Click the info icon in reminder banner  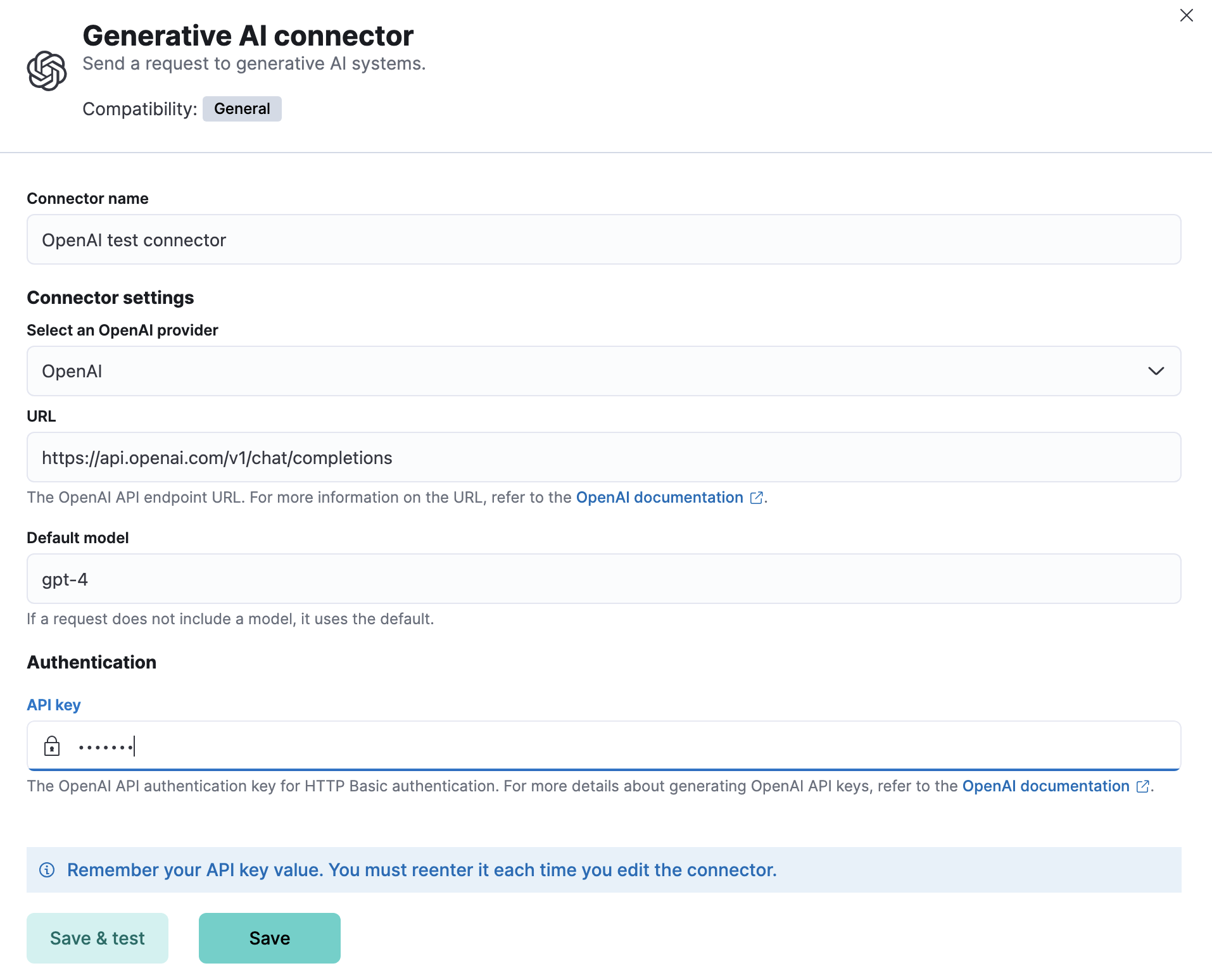pos(47,870)
